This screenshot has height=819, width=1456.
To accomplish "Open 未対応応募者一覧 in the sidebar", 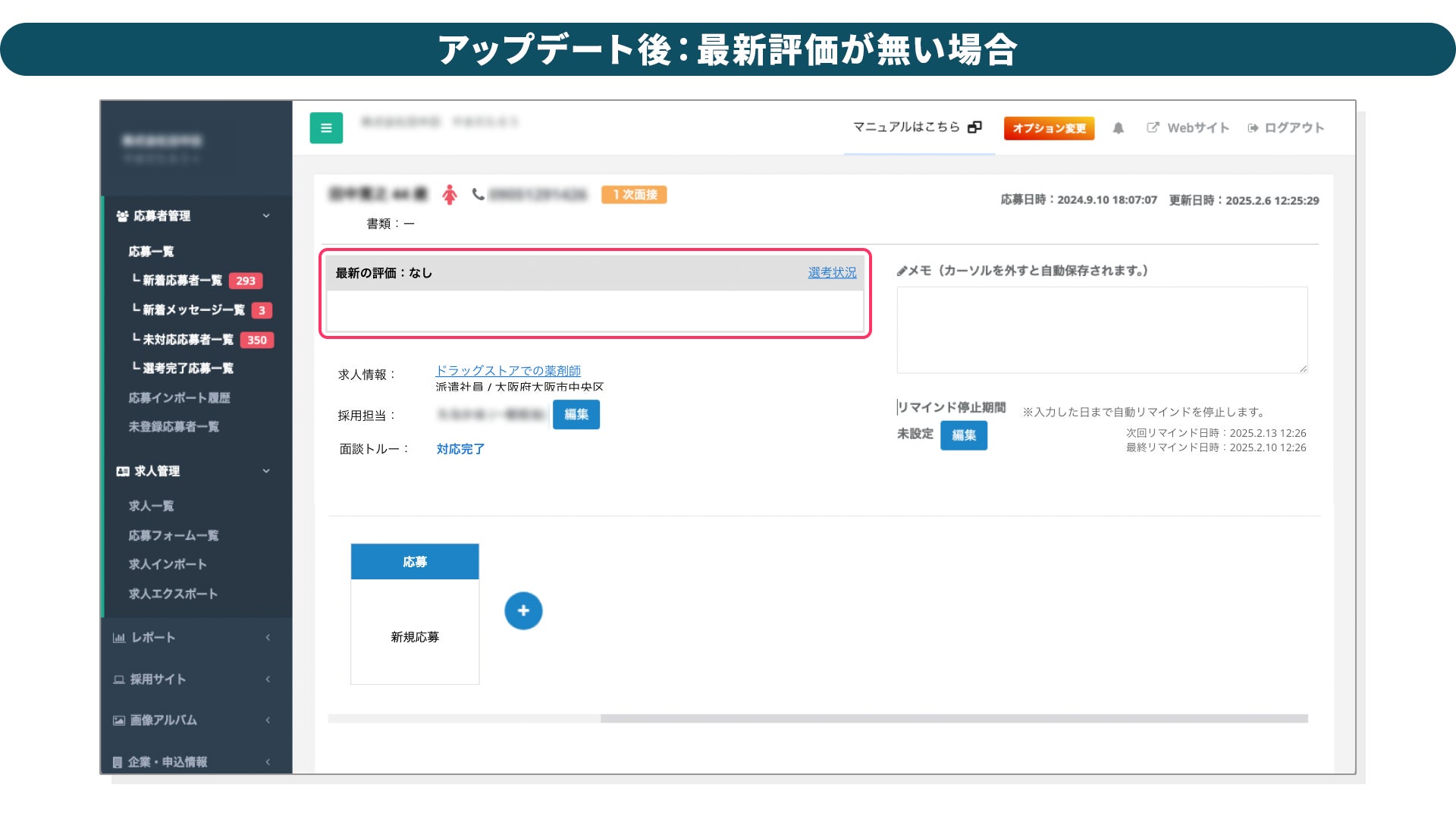I will click(187, 340).
